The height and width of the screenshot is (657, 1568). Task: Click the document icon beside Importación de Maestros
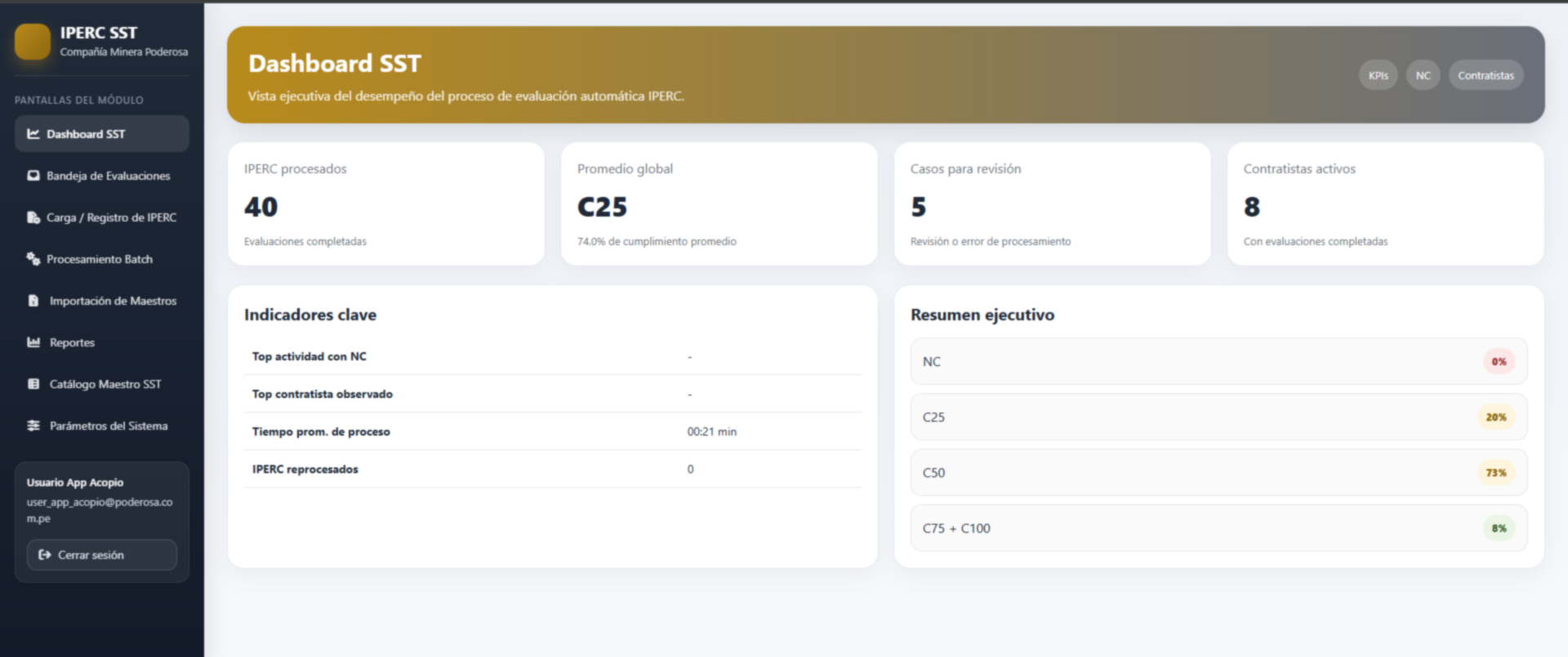33,301
